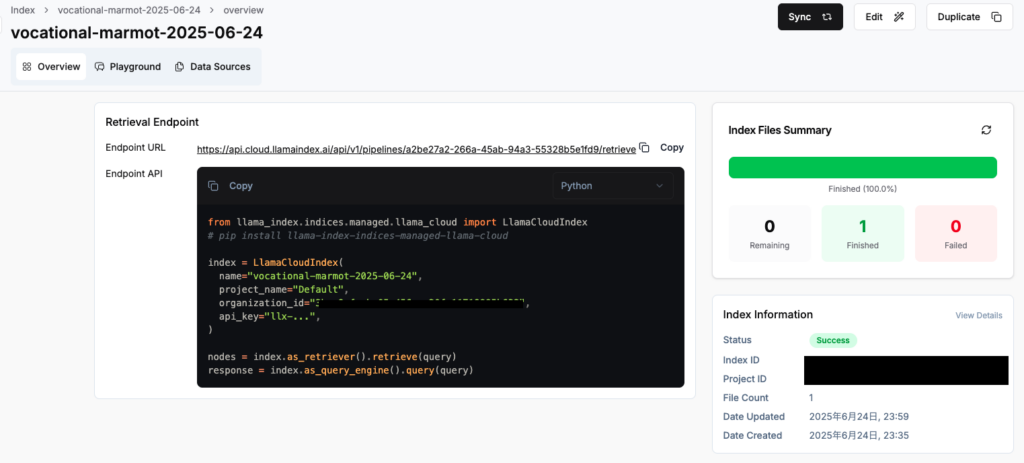This screenshot has width=1024, height=463.
Task: Copy the code snippet via code block icon
Action: pos(213,186)
